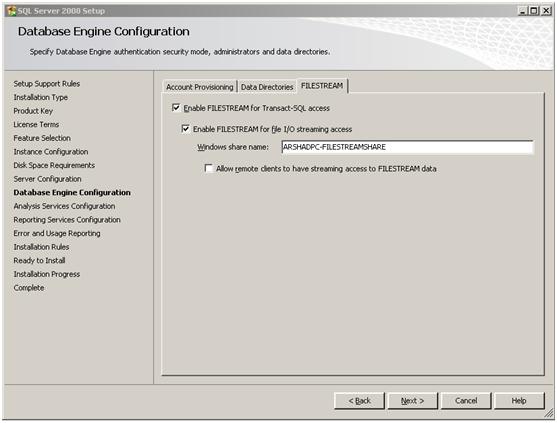
Task: Click the Windows share name field
Action: pyautogui.click(x=407, y=147)
